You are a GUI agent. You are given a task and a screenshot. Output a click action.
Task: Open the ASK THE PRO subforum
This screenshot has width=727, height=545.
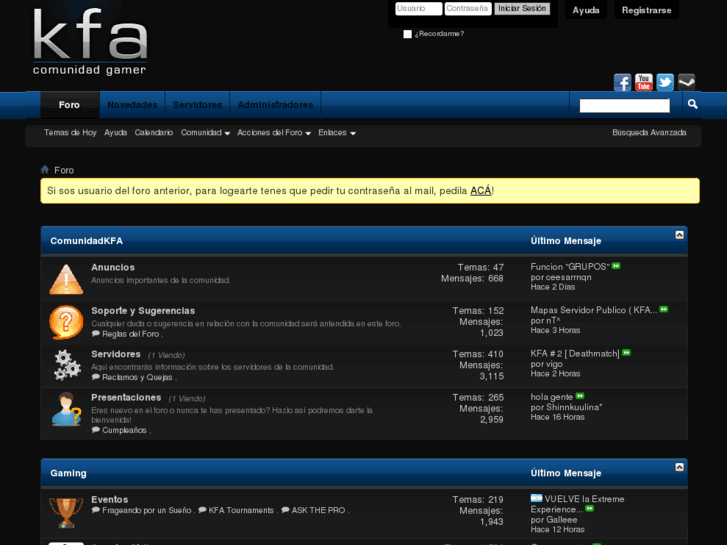pyautogui.click(x=318, y=510)
